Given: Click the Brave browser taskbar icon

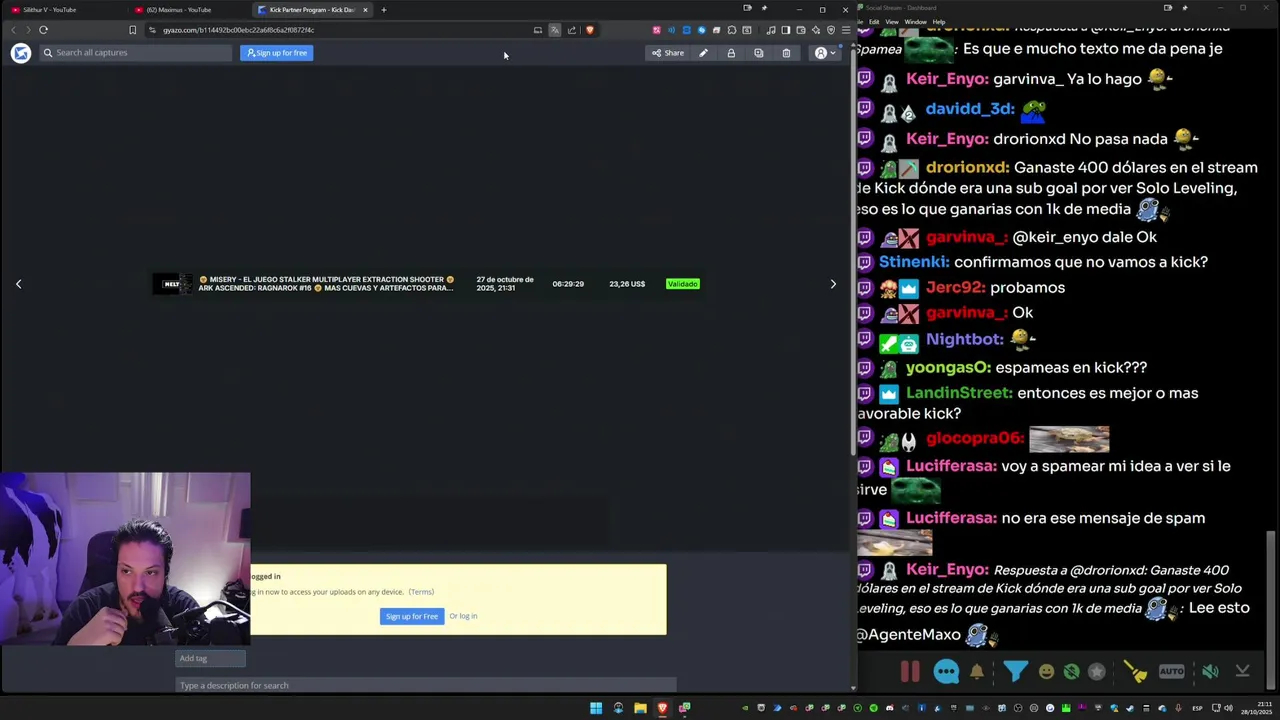Looking at the screenshot, I should click(x=662, y=708).
